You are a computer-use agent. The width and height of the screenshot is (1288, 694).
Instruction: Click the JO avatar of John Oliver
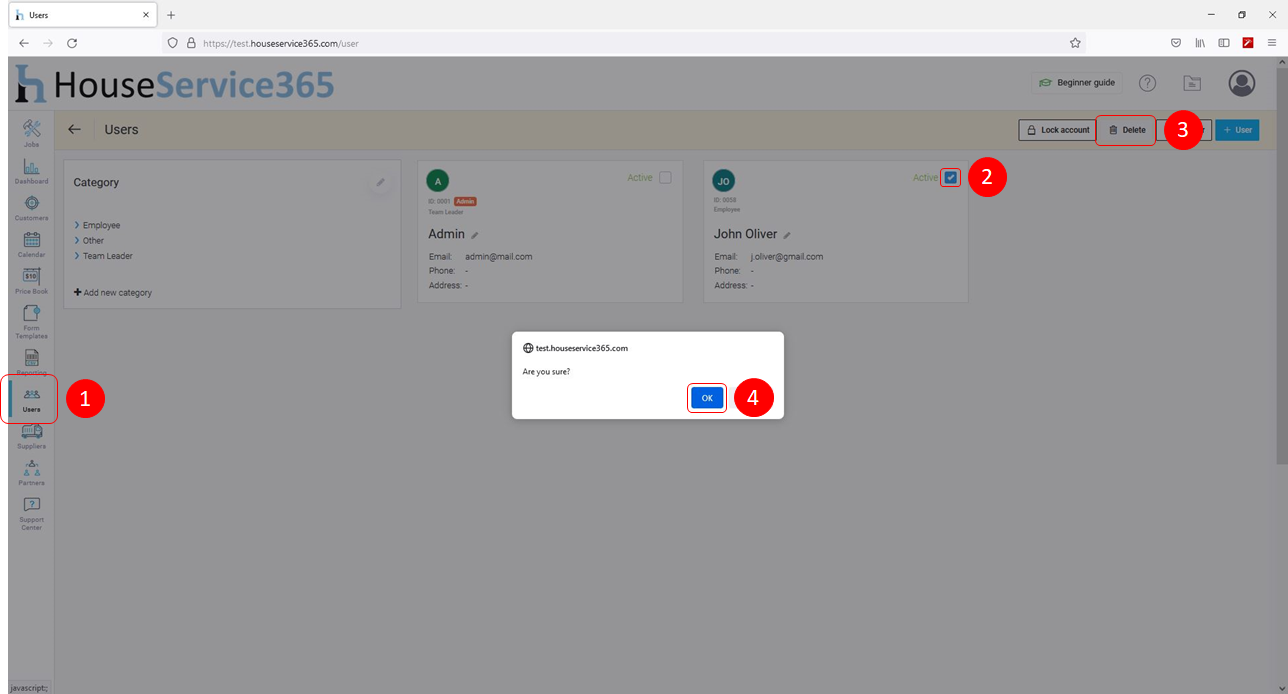coord(724,181)
